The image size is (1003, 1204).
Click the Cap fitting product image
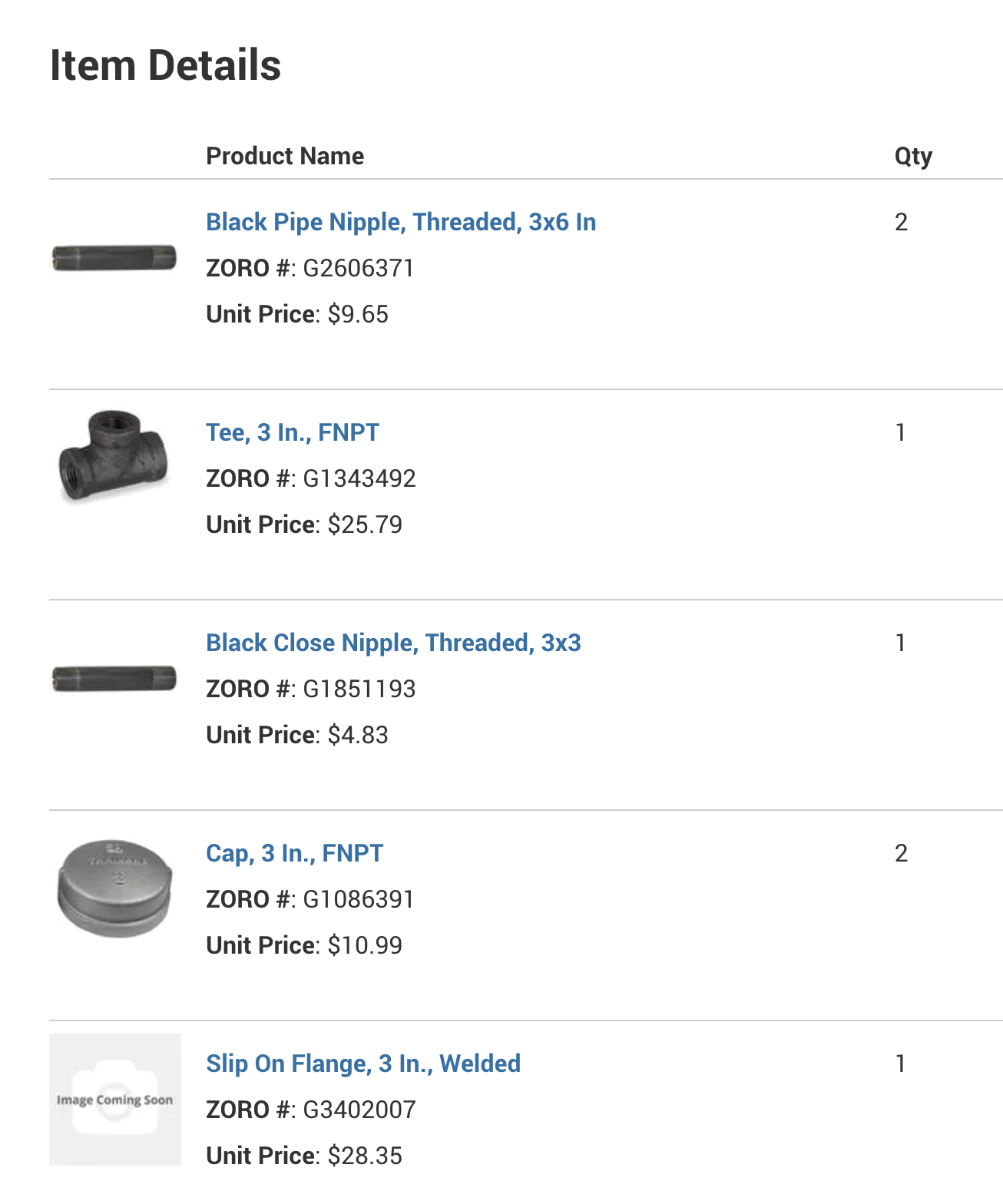click(x=114, y=888)
